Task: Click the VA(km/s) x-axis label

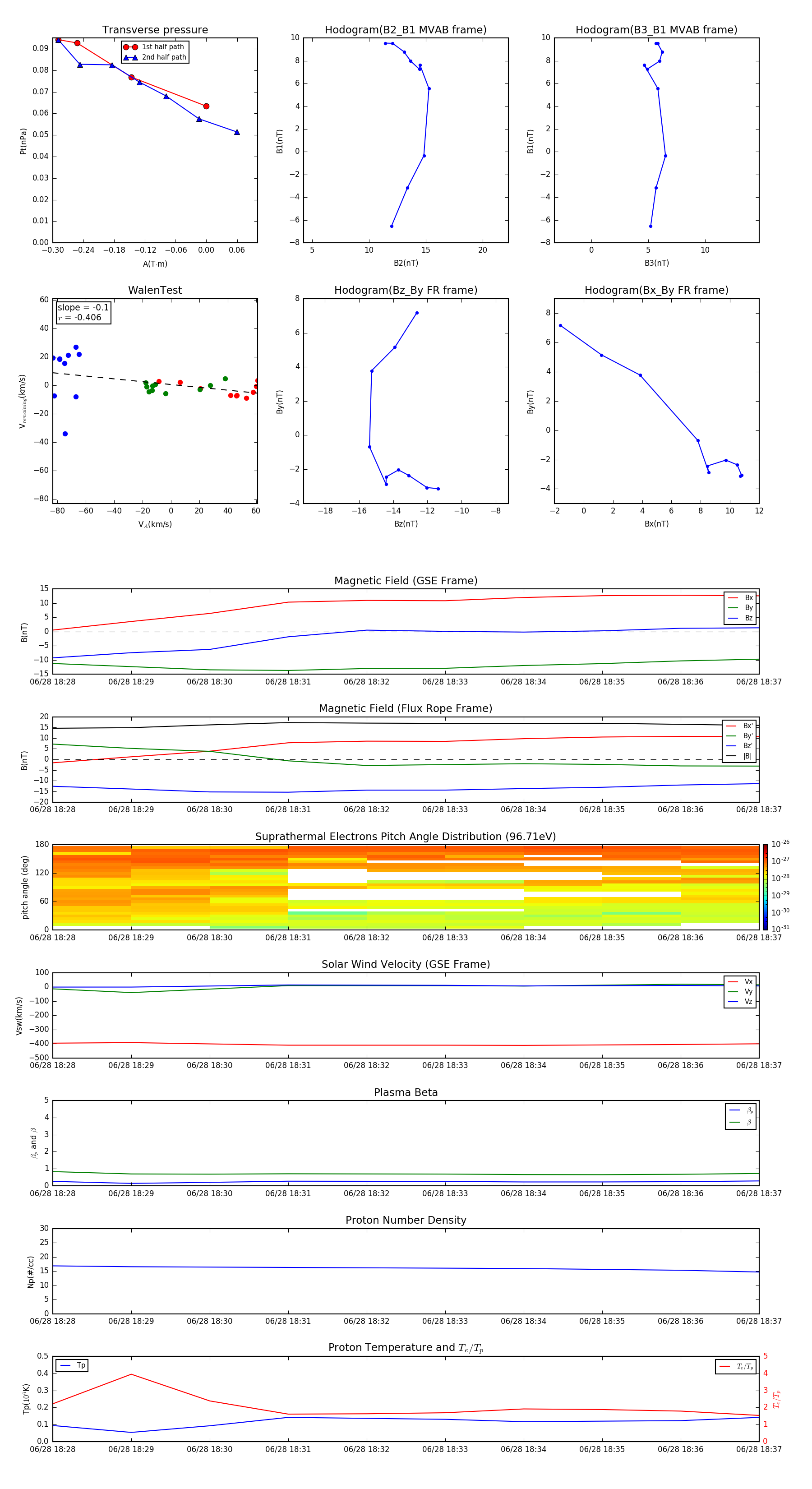Action: (x=155, y=524)
